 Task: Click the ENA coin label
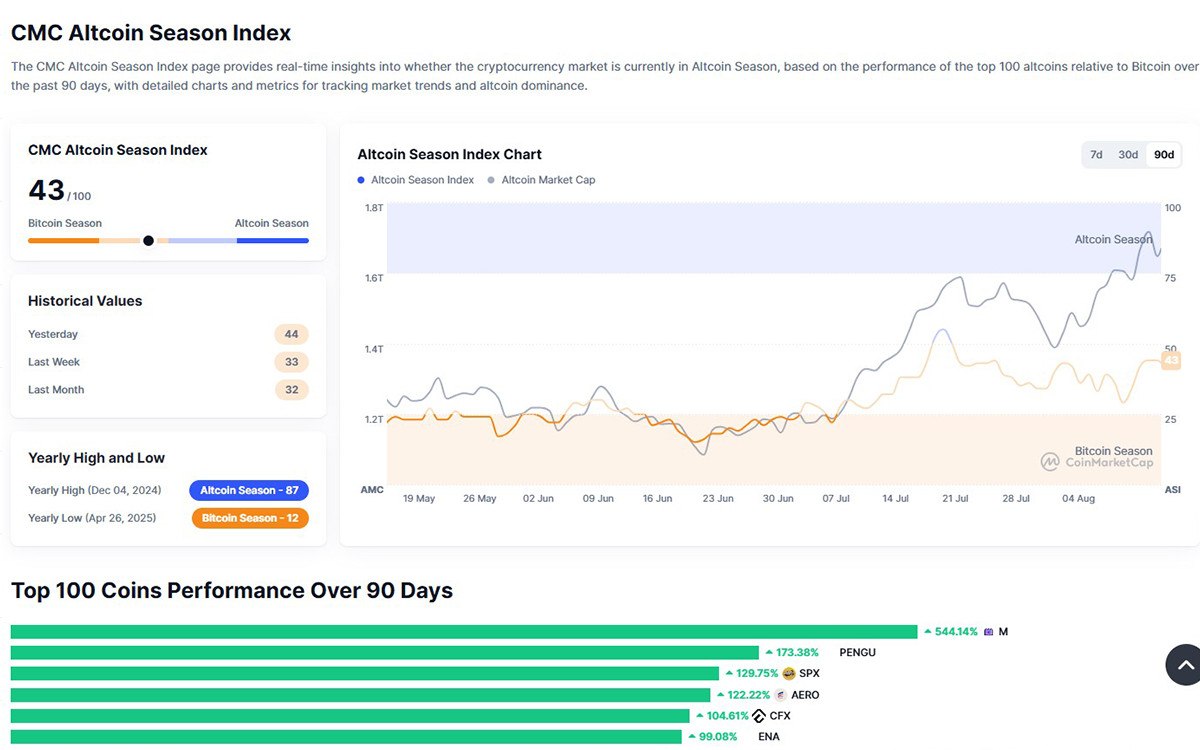768,737
